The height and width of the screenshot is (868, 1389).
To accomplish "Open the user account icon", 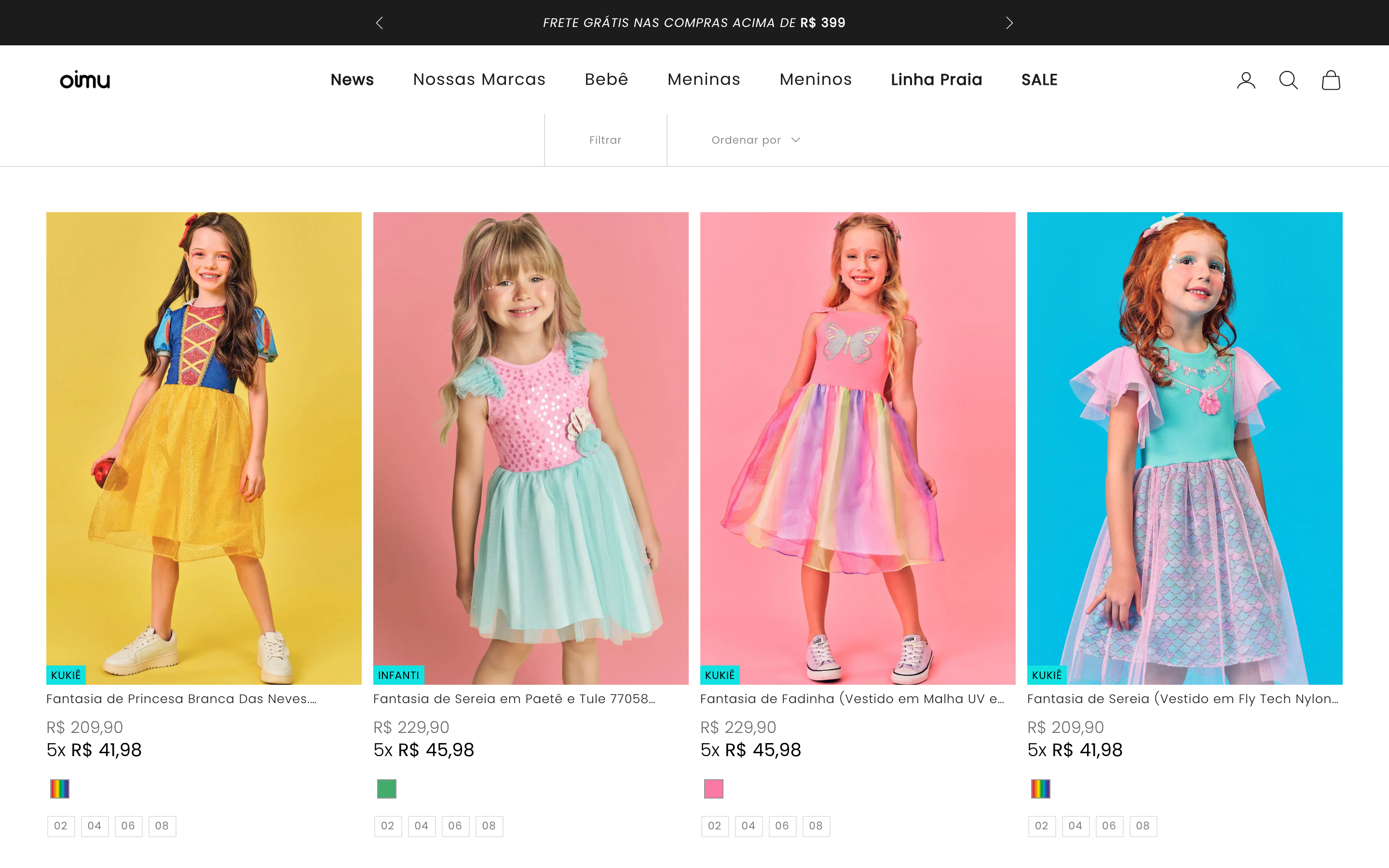I will (x=1245, y=81).
